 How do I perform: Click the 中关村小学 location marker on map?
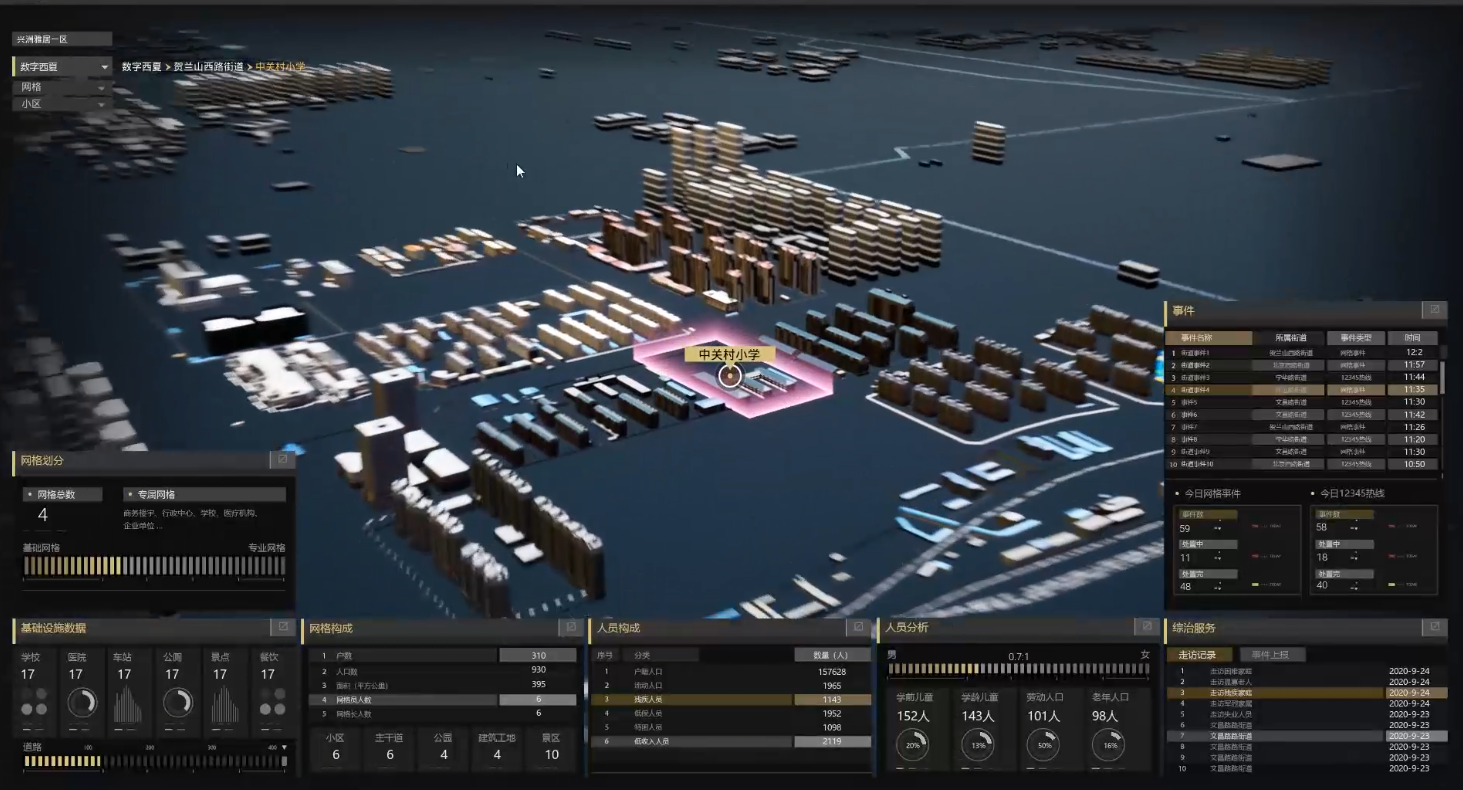[x=730, y=375]
